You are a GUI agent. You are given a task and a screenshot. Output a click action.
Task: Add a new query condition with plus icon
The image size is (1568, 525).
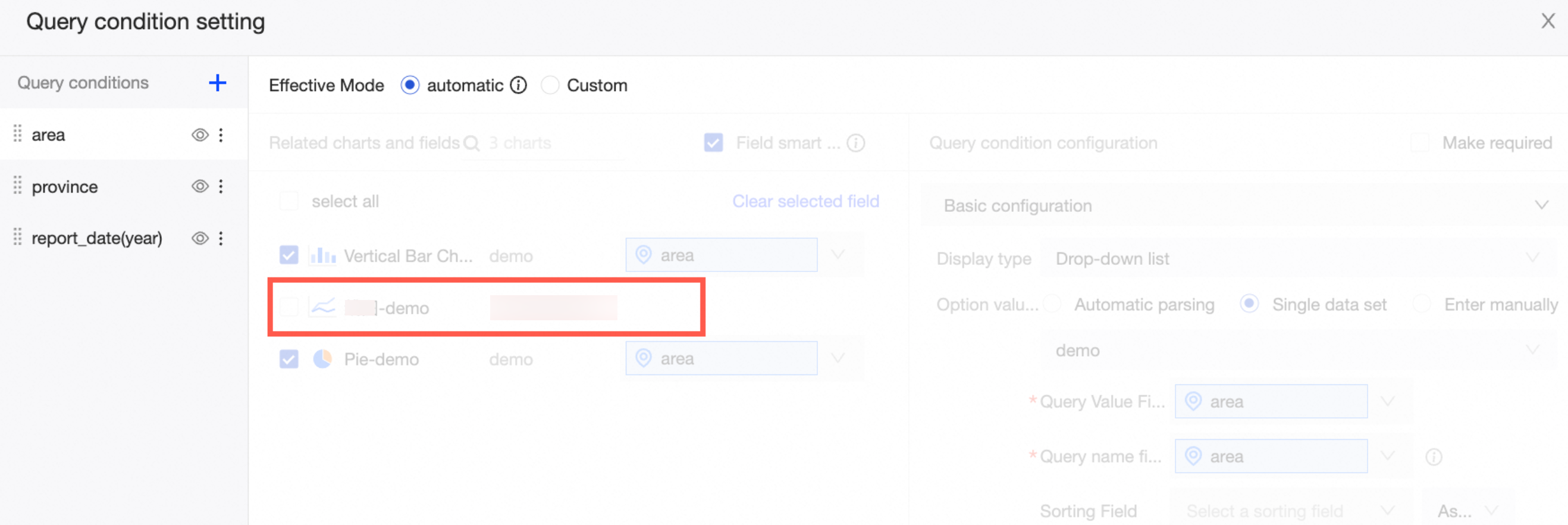(x=217, y=83)
